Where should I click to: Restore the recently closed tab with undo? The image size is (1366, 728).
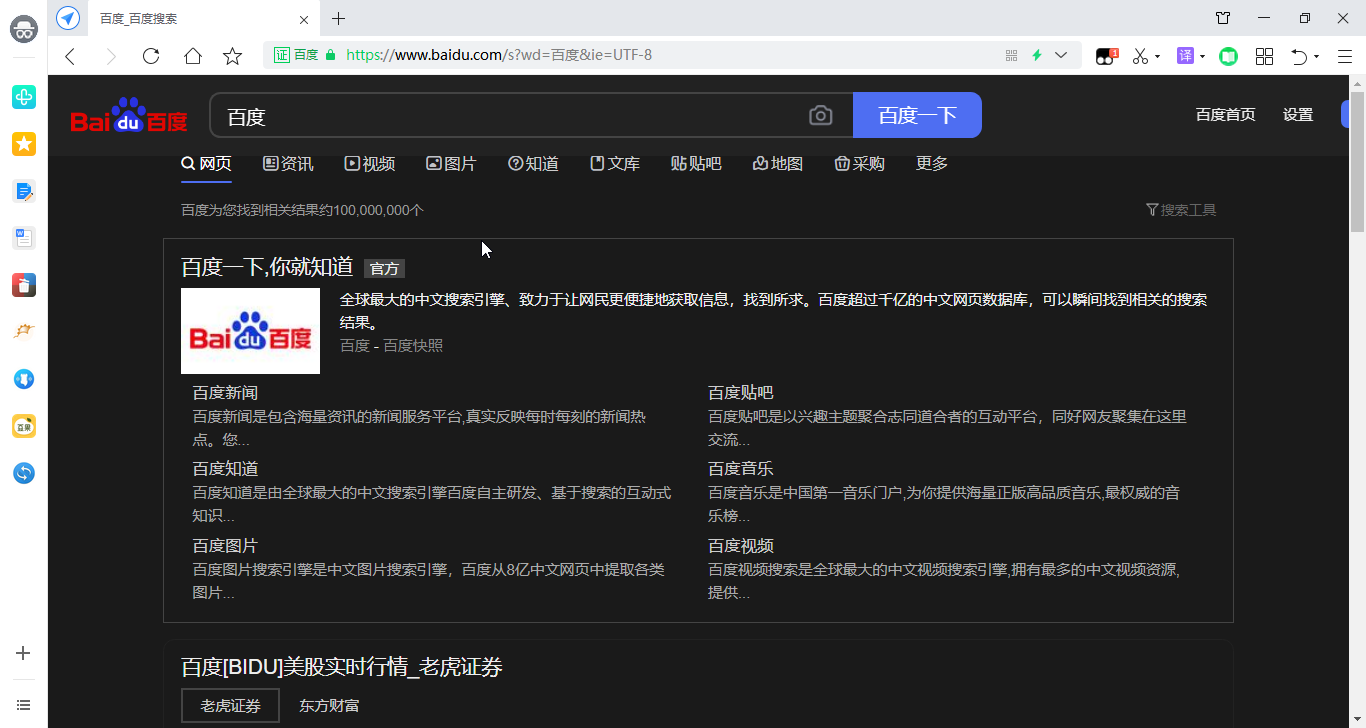point(1299,57)
